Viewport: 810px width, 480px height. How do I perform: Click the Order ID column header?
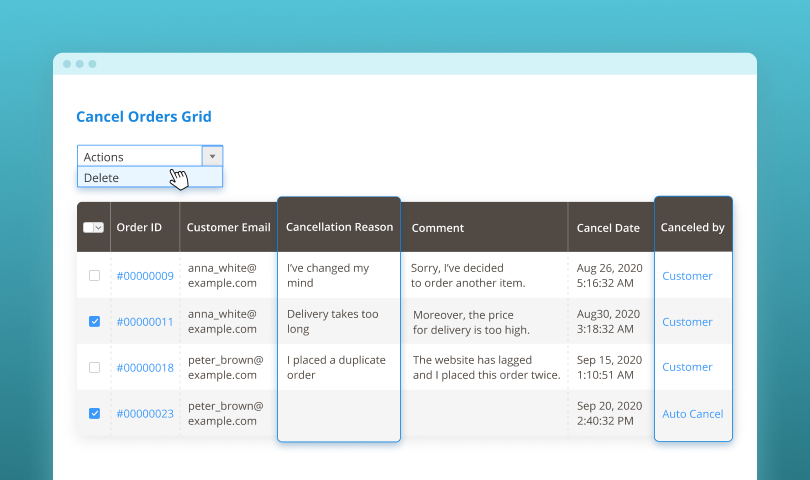[x=139, y=227]
